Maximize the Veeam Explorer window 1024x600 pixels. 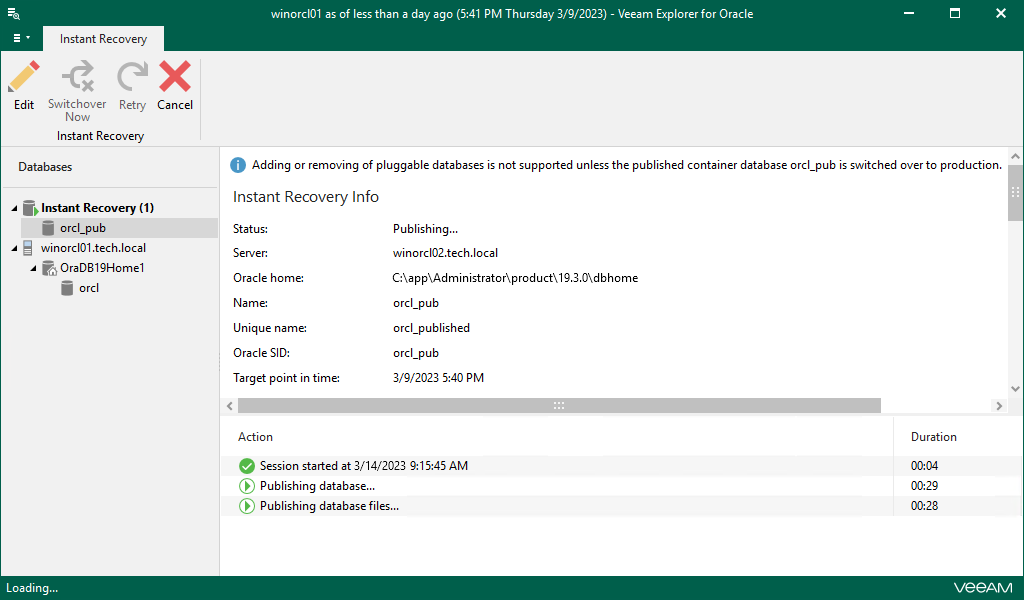955,13
